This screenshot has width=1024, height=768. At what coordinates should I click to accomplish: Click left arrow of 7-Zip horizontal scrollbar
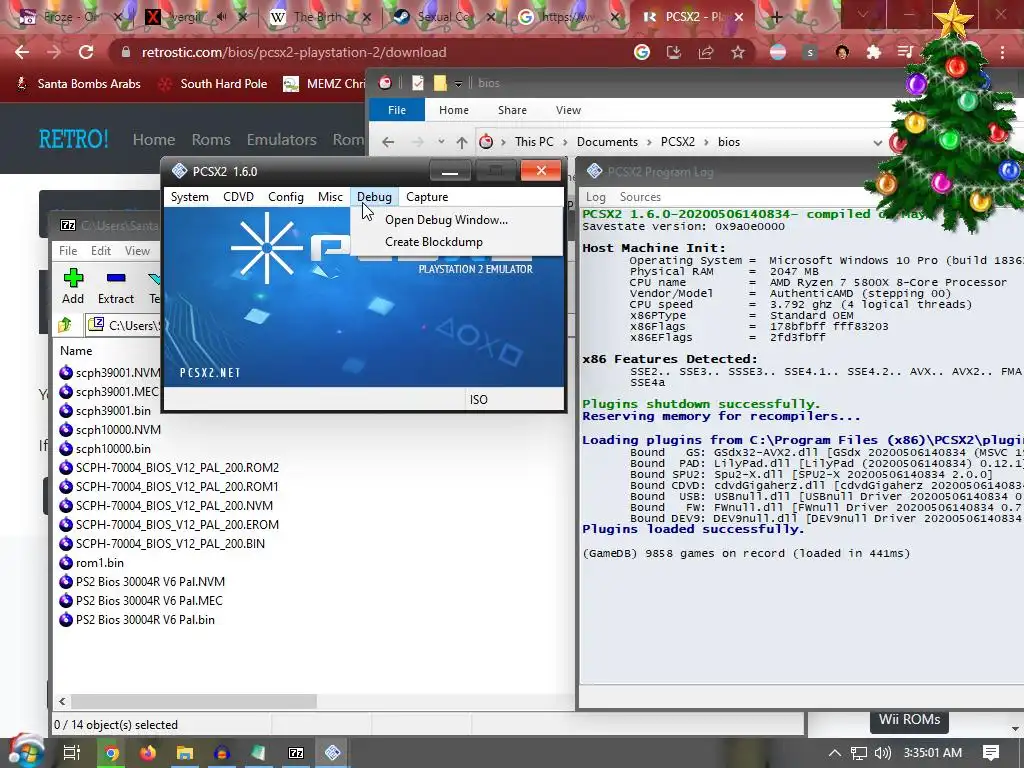[x=62, y=701]
